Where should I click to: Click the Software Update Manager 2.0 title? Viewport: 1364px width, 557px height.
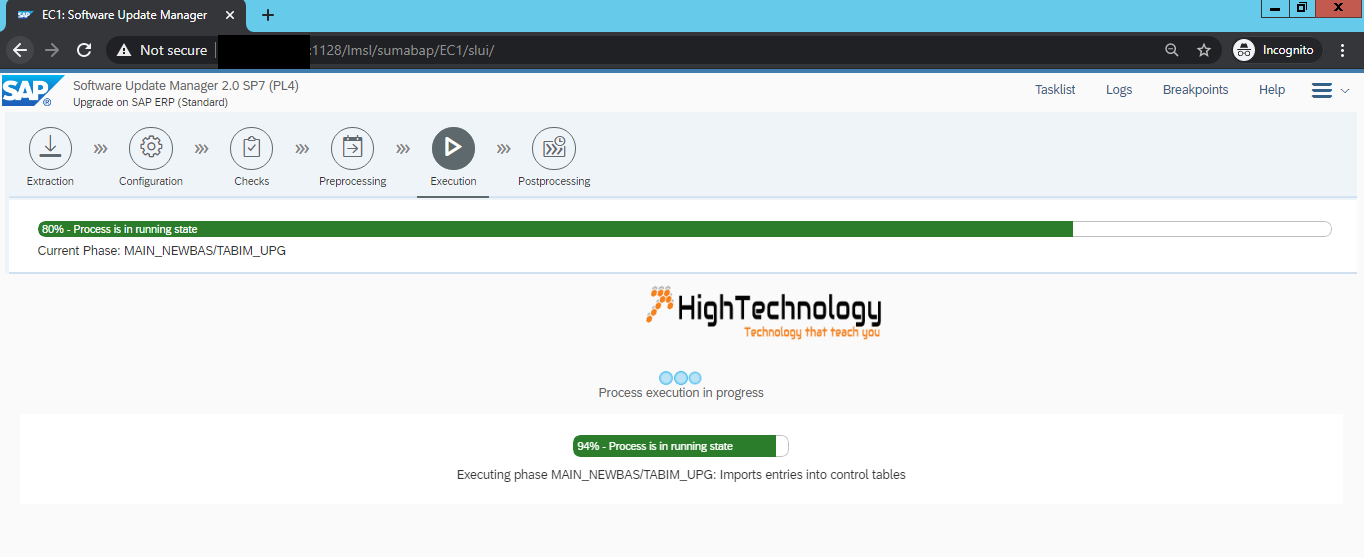point(186,86)
